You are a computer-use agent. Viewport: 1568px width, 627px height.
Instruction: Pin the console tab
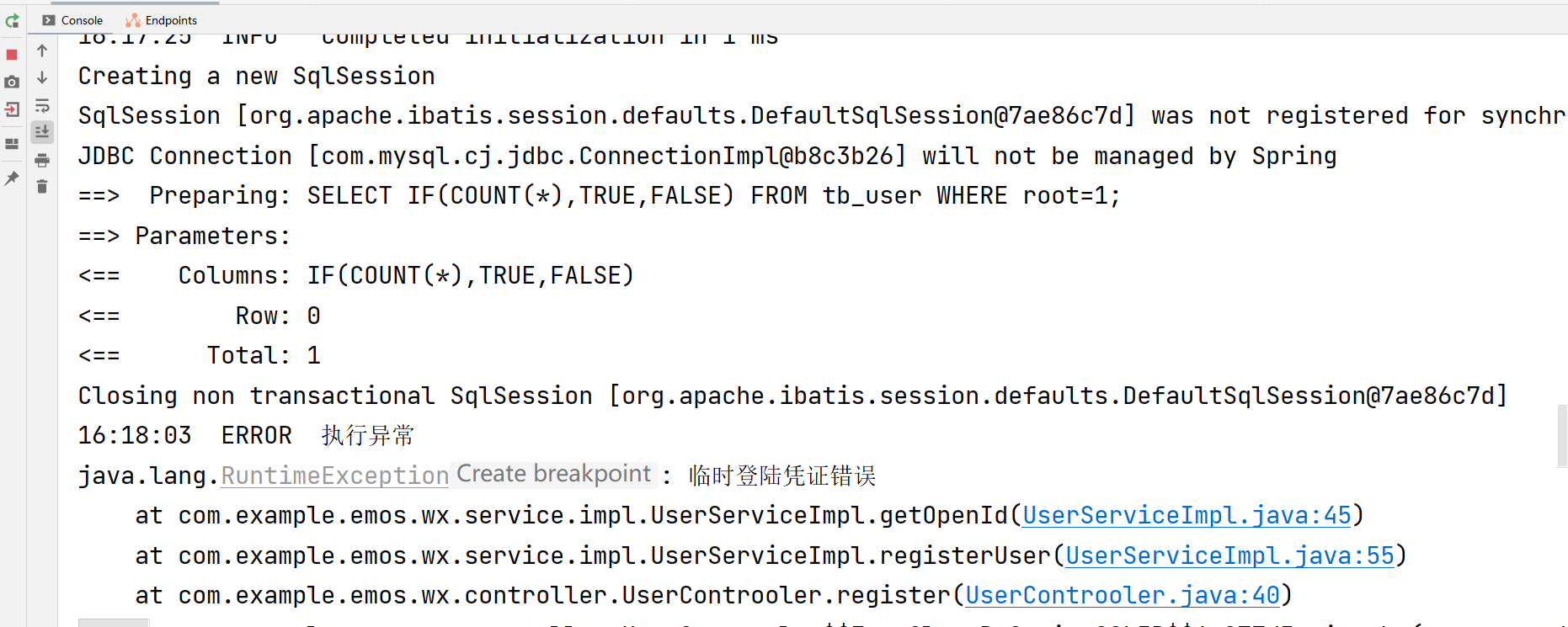12,178
